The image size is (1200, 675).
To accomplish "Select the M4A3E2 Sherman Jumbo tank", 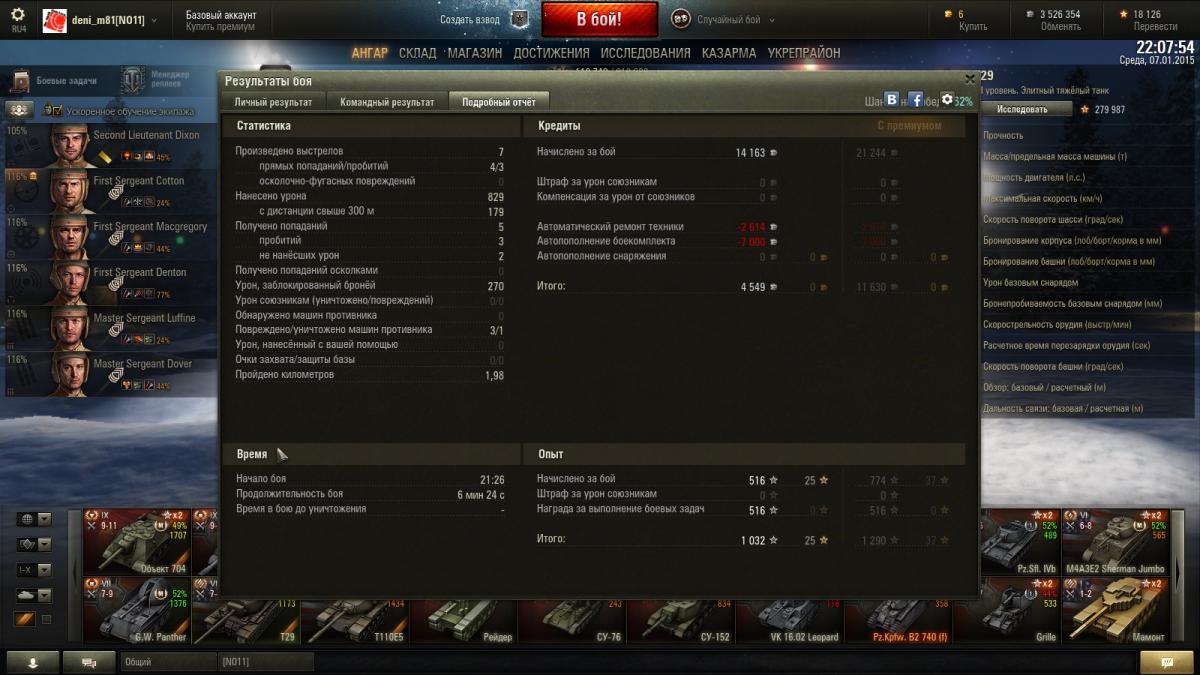I will (1116, 541).
